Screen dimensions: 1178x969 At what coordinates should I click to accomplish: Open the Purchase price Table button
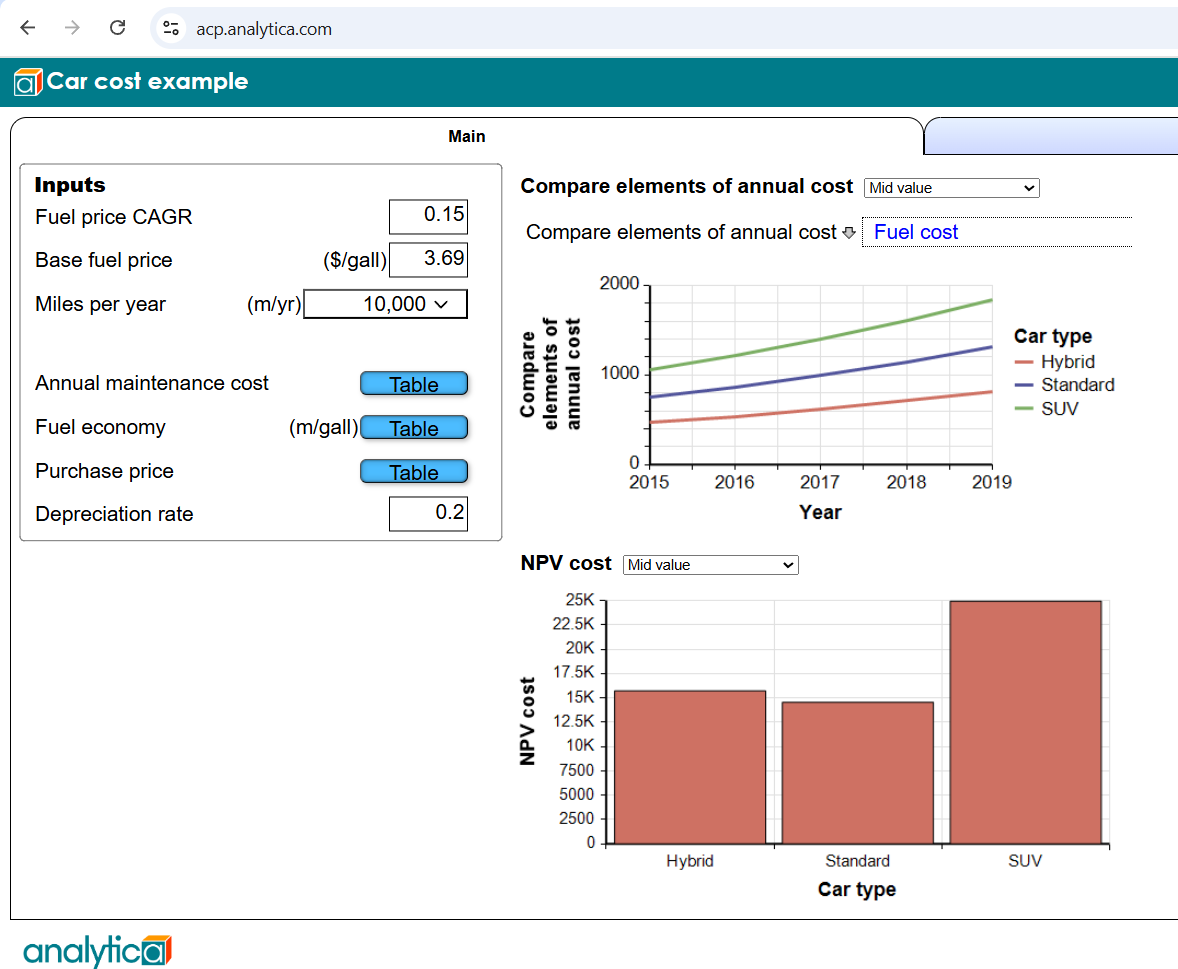click(414, 472)
